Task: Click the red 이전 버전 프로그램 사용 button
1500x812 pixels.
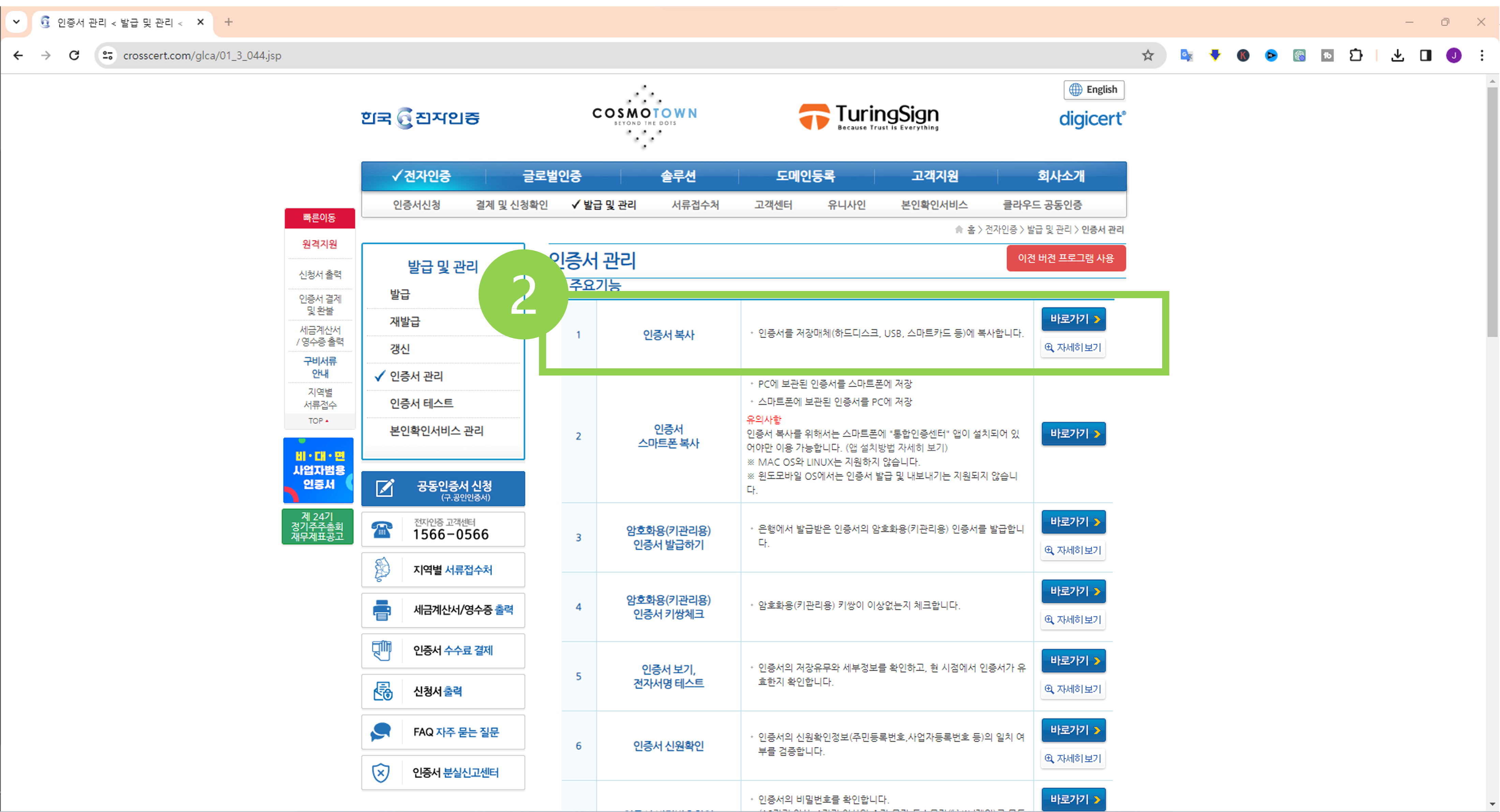Action: (1066, 258)
